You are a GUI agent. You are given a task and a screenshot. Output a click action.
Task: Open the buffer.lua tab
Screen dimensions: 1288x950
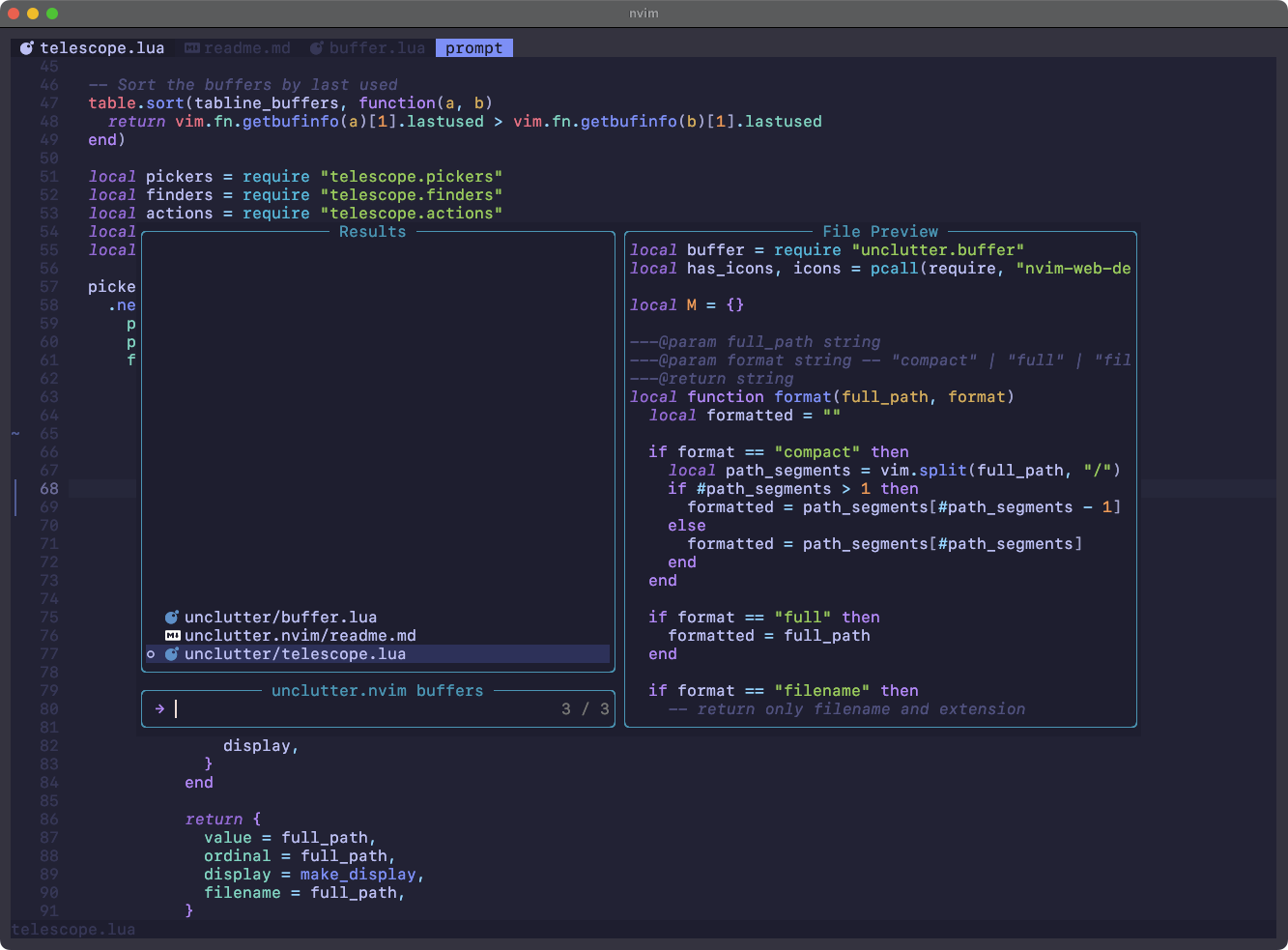(368, 48)
